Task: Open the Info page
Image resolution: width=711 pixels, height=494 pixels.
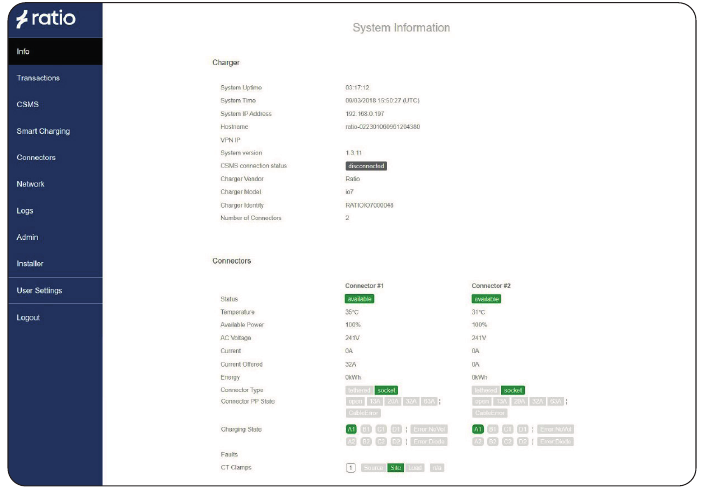Action: pos(55,51)
